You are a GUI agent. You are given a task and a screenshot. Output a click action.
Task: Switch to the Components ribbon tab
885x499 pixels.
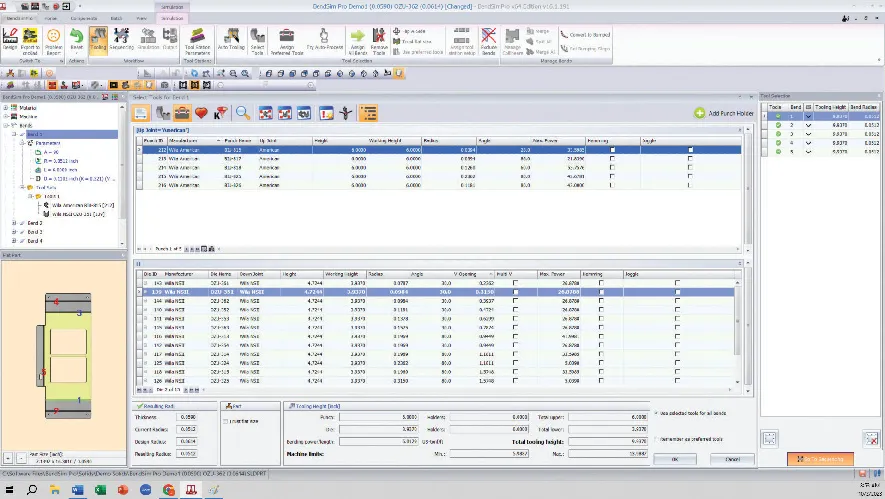(x=86, y=17)
